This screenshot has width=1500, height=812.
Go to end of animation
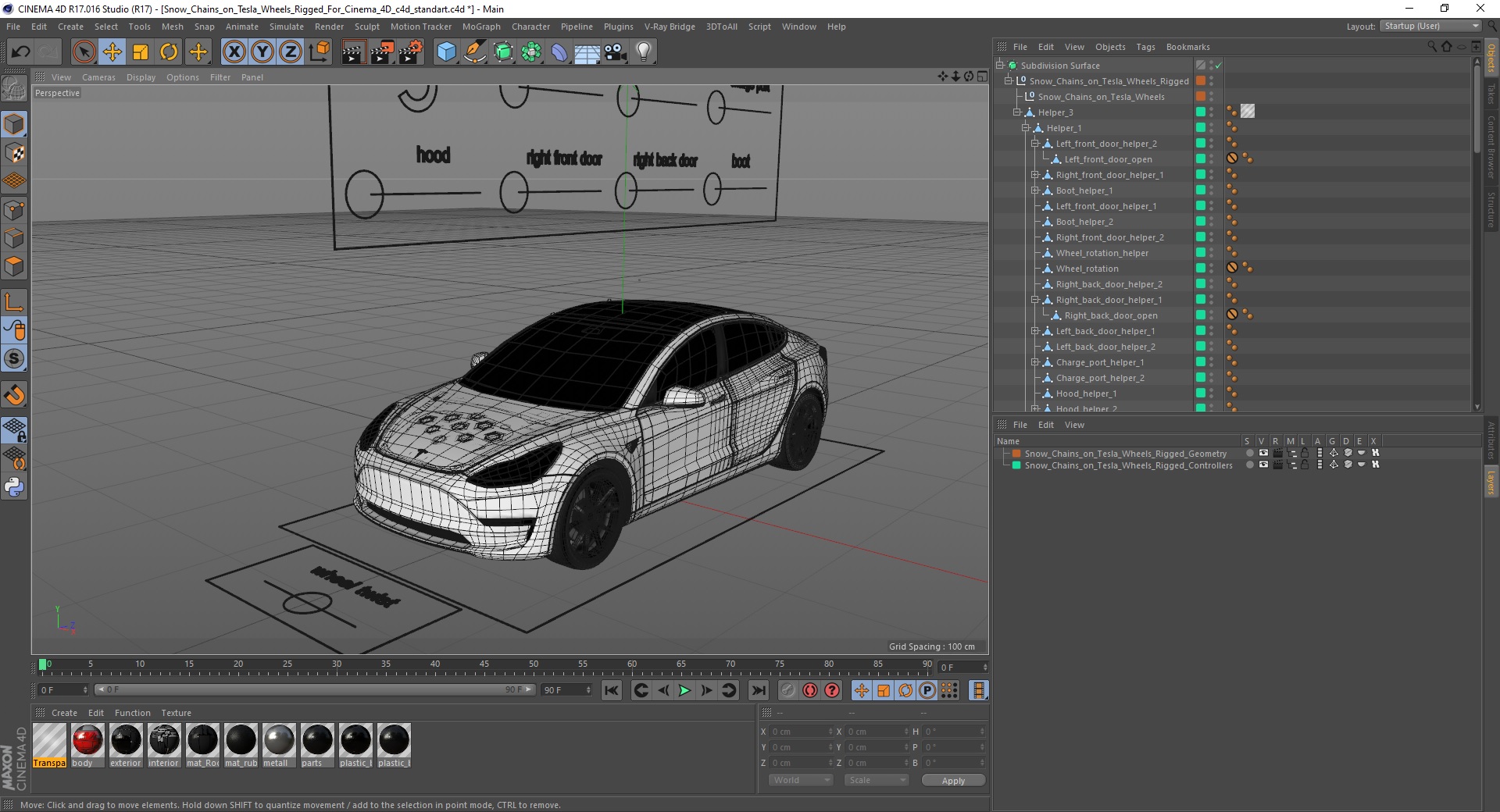click(758, 690)
